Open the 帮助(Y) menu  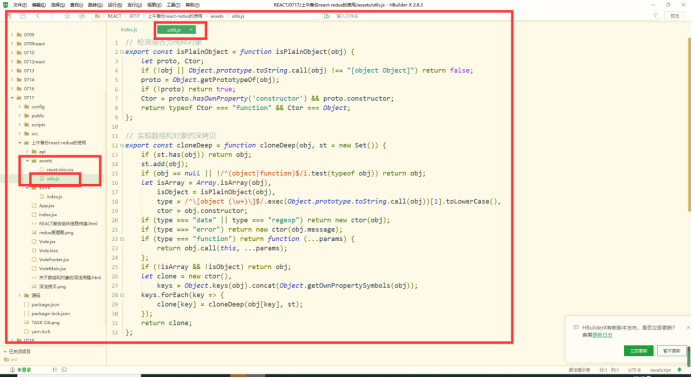tap(192, 5)
